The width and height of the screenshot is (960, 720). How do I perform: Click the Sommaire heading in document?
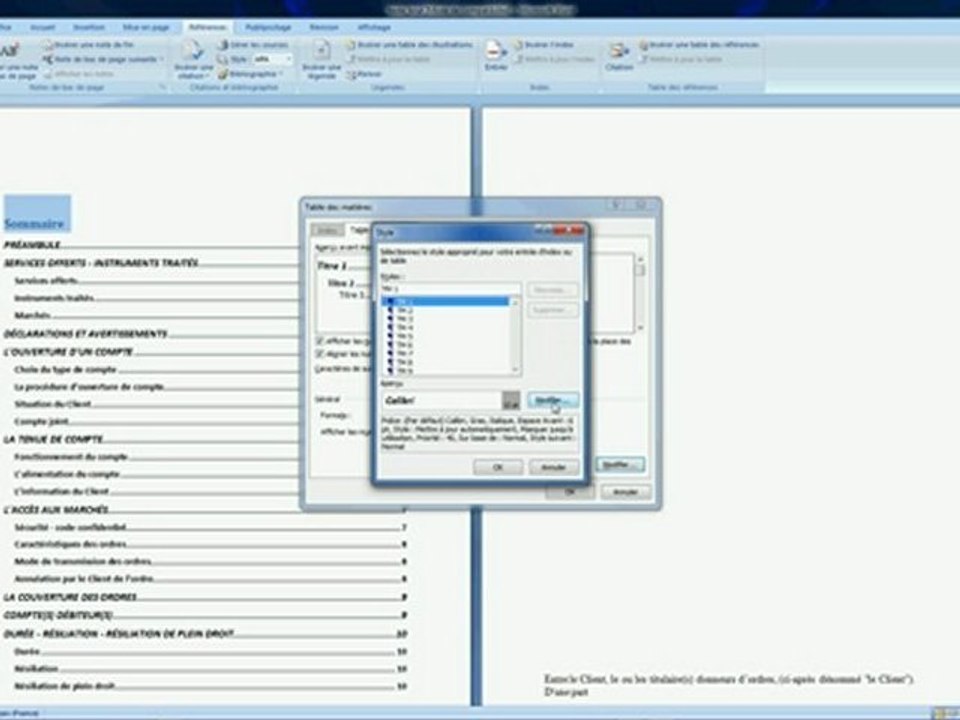point(34,223)
